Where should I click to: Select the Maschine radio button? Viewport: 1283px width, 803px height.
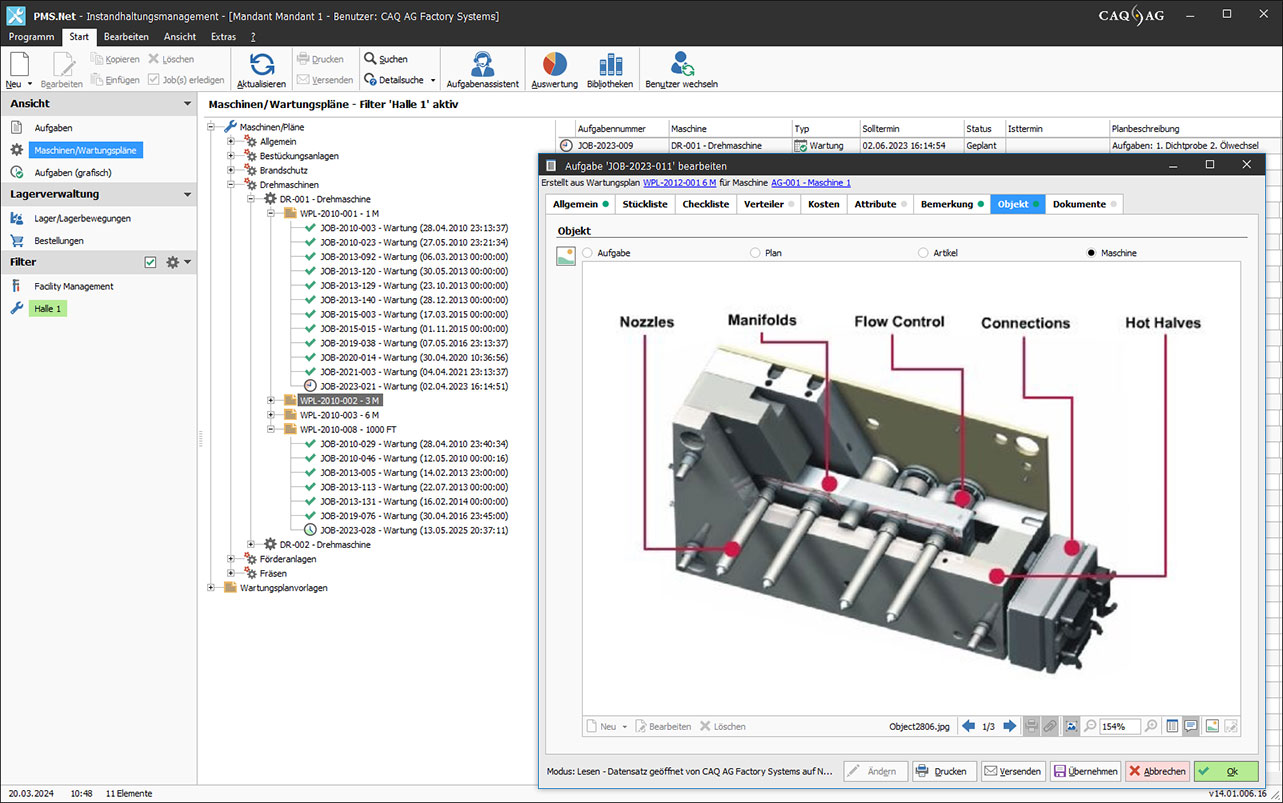1091,253
